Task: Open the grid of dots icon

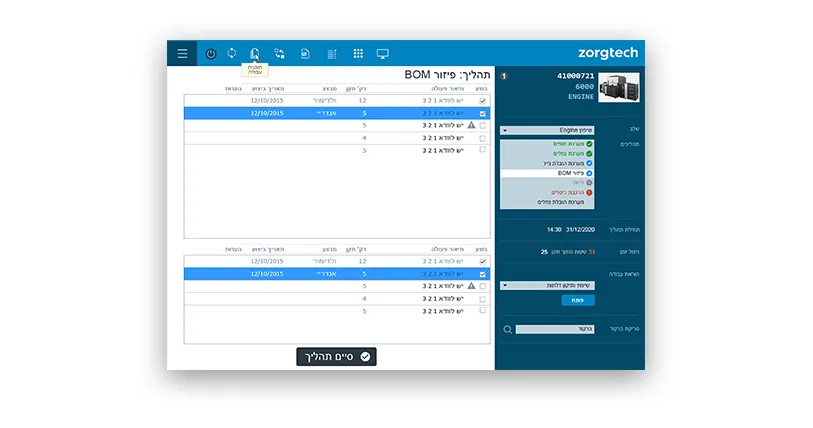Action: coord(358,53)
